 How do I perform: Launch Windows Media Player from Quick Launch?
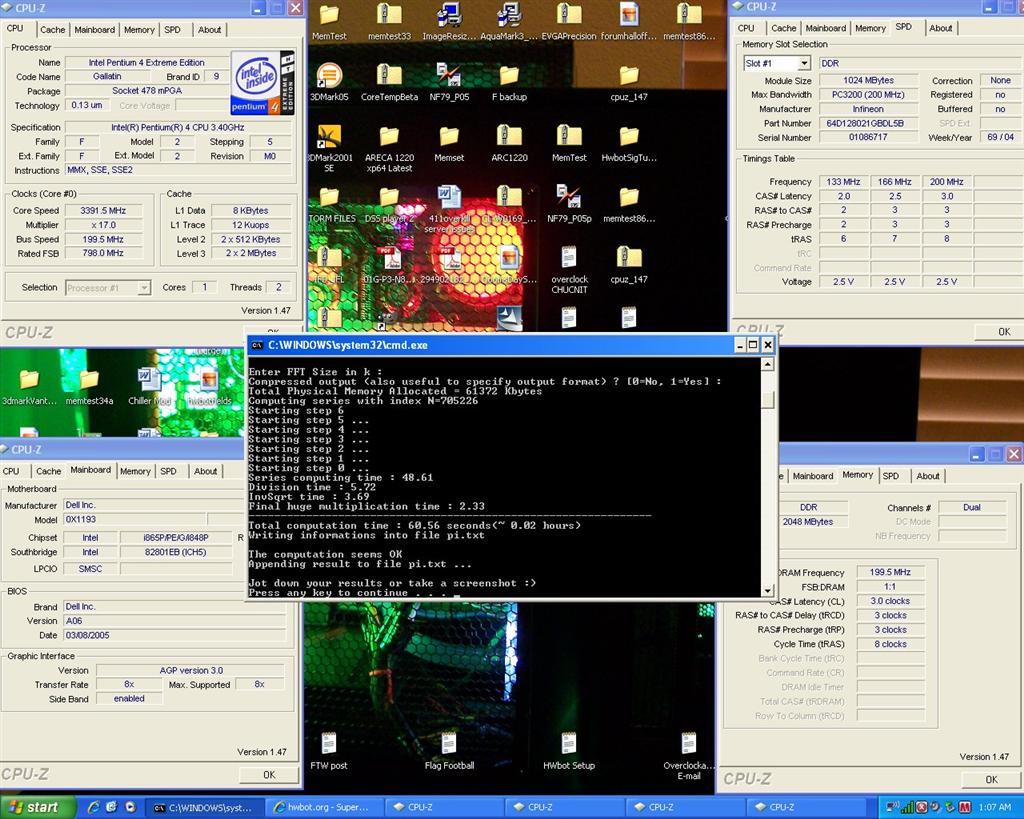pos(130,807)
